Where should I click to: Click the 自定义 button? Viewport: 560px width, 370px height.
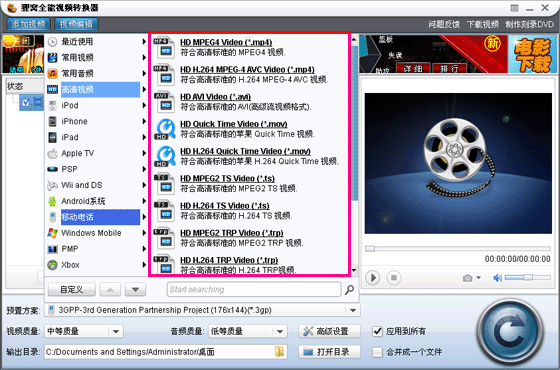pyautogui.click(x=72, y=290)
